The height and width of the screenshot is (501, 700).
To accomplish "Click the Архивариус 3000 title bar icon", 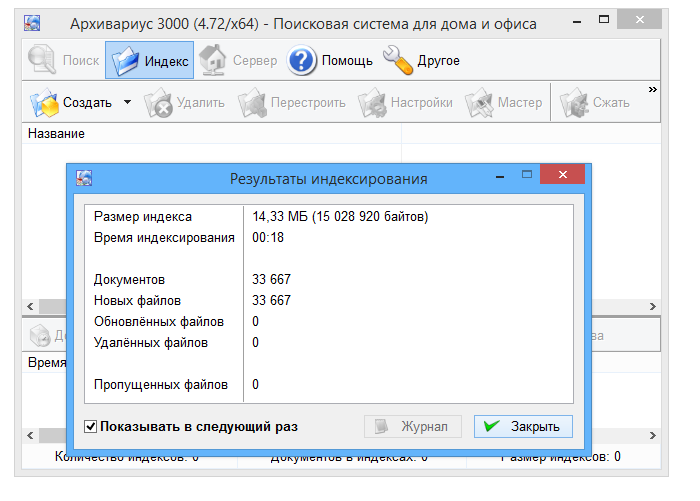I will click(32, 23).
